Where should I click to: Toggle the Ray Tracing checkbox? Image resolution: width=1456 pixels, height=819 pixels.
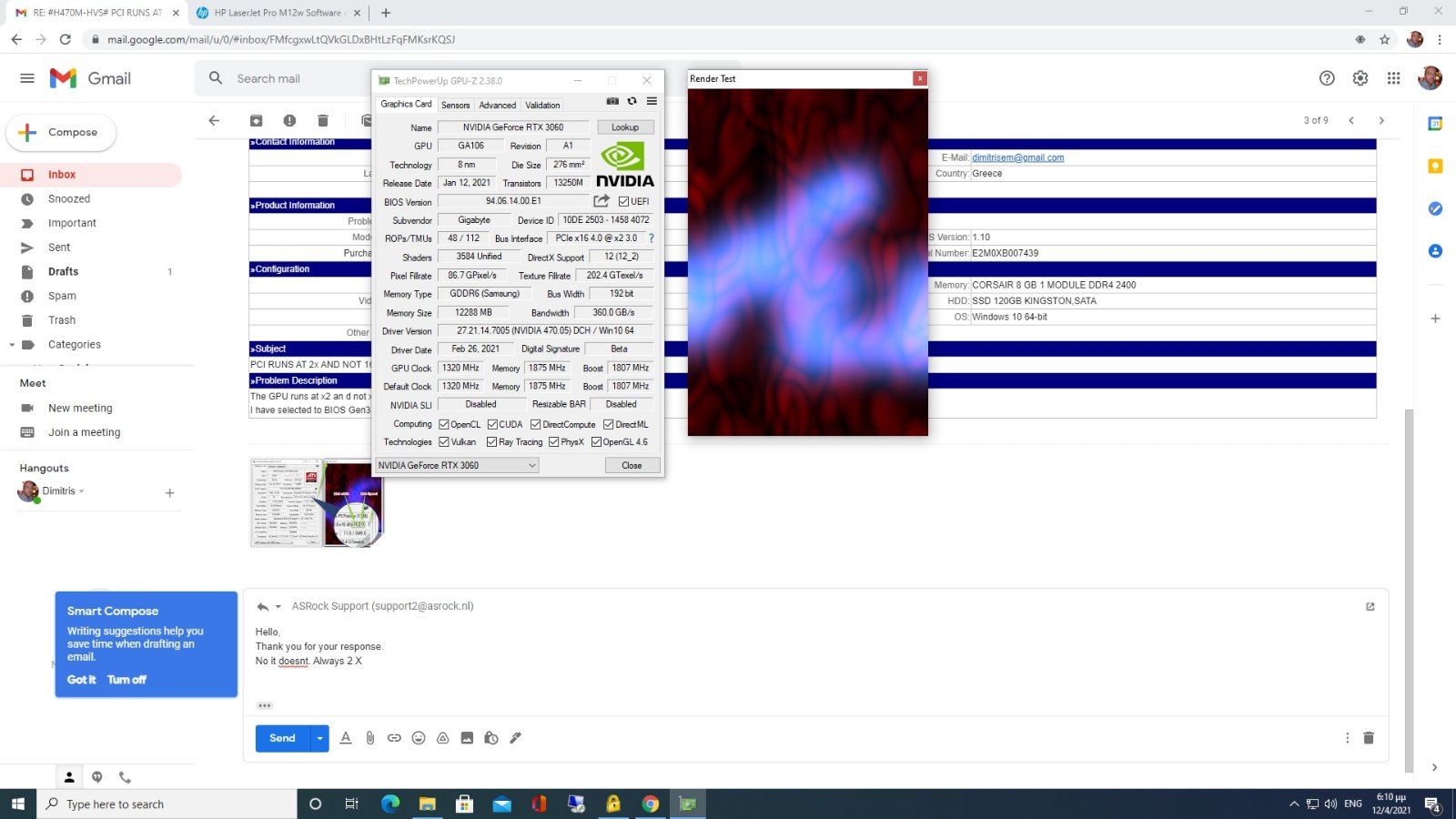492,442
